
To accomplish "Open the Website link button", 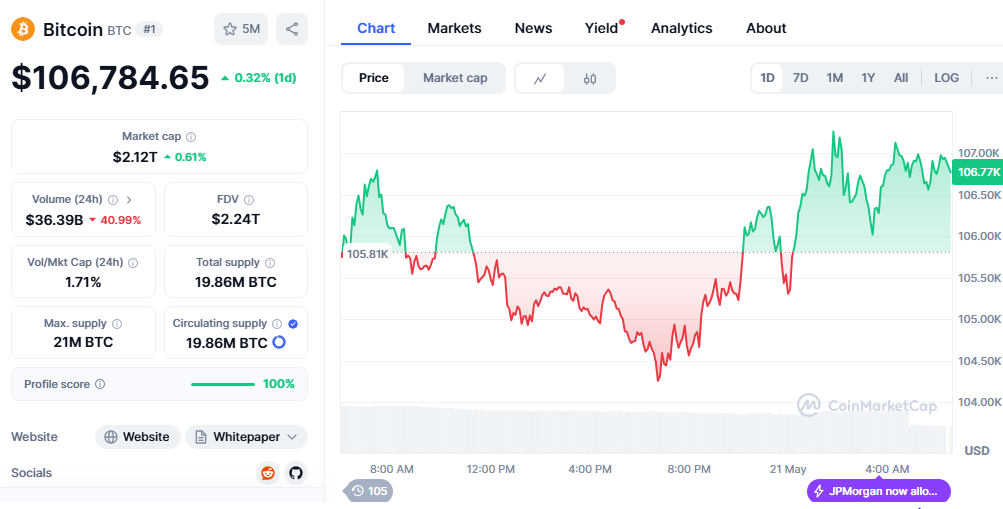I will [x=138, y=437].
